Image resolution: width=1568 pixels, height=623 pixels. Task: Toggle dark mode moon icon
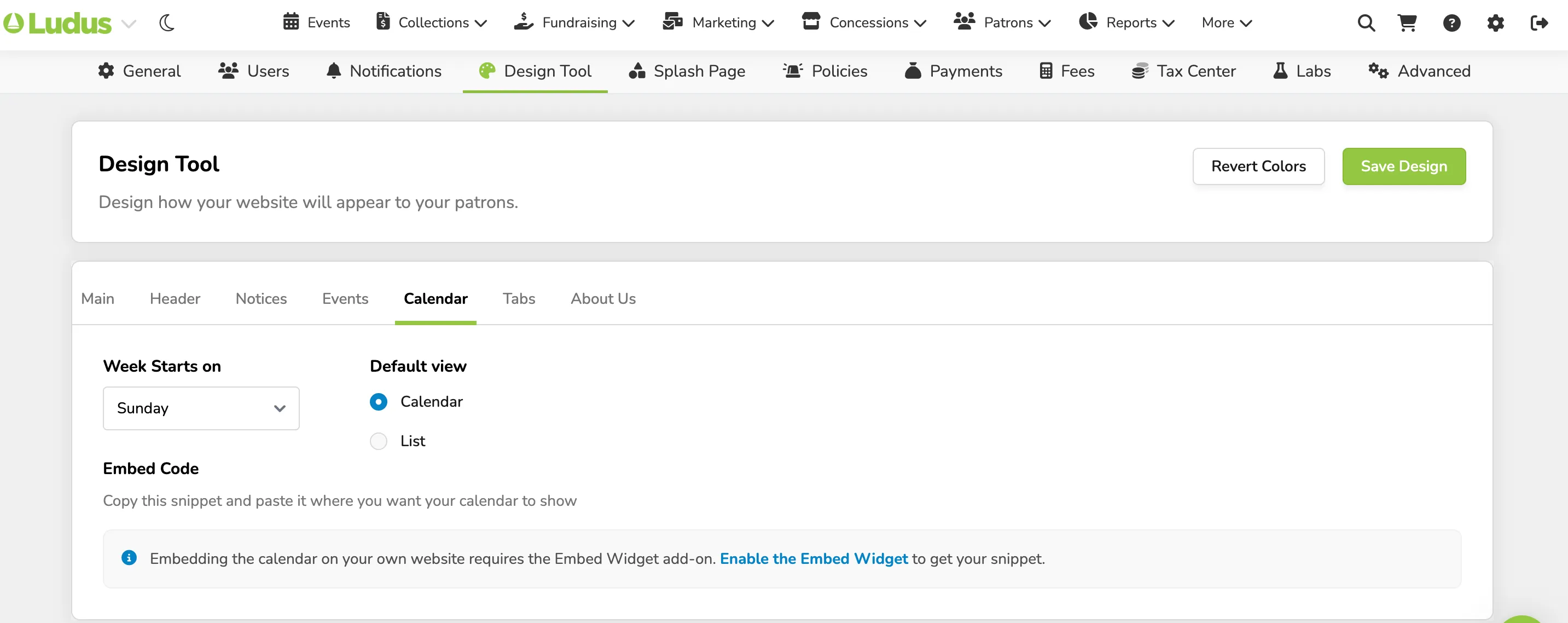[x=167, y=23]
